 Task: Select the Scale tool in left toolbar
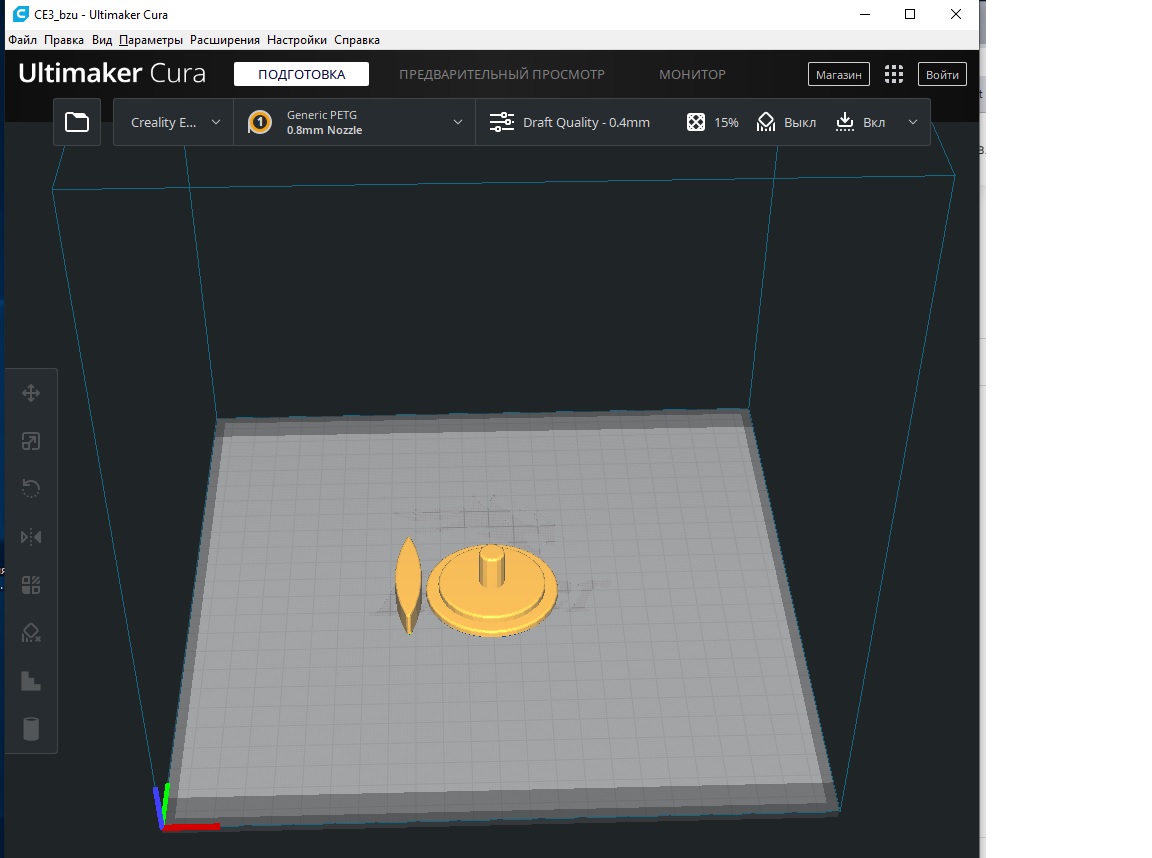[x=31, y=441]
